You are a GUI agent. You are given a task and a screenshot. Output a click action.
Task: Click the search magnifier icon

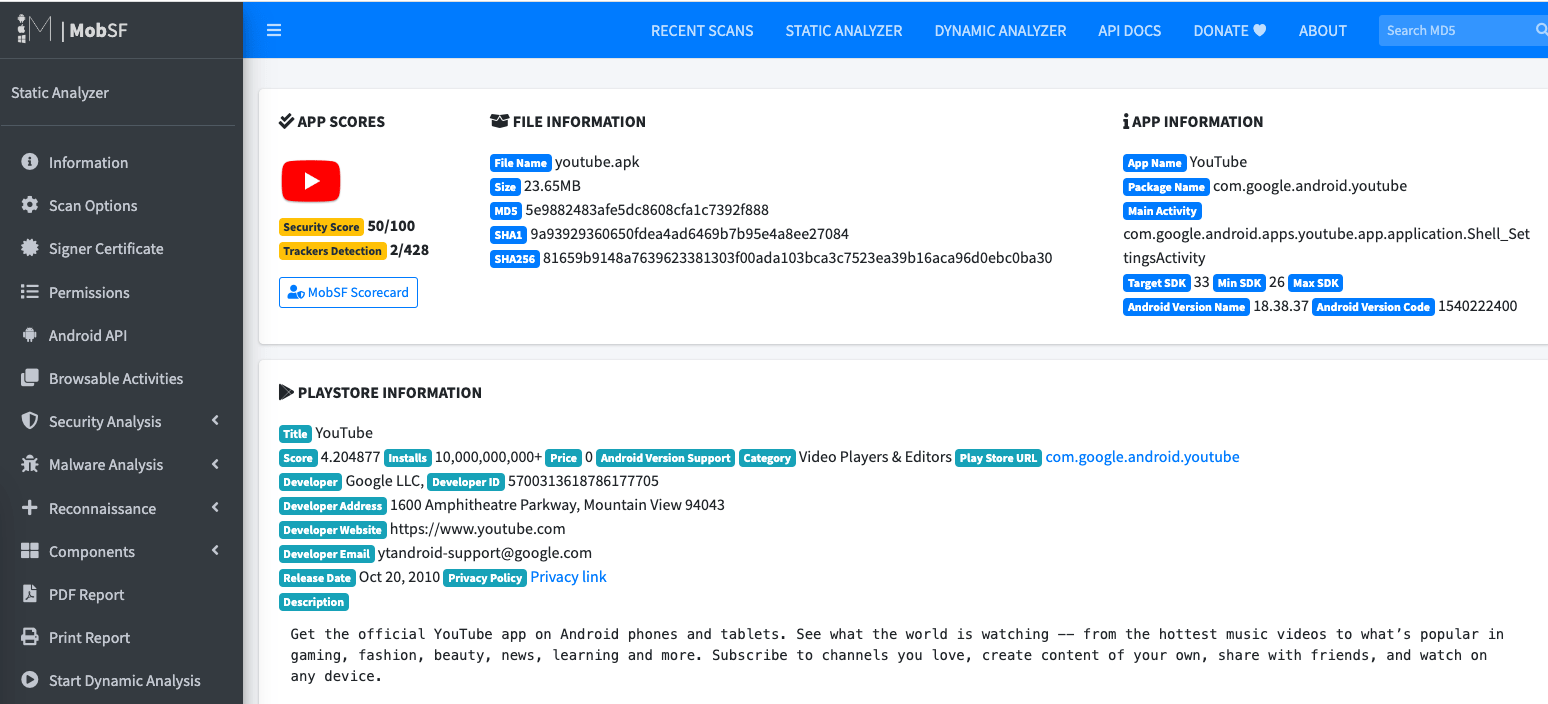(x=1540, y=30)
